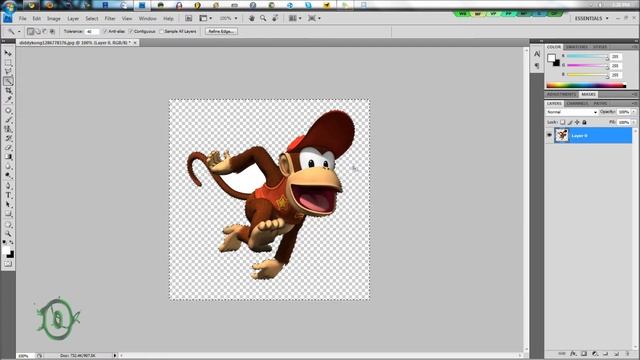Image resolution: width=640 pixels, height=360 pixels.
Task: Select the Horizontal Type tool
Action: (x=8, y=195)
